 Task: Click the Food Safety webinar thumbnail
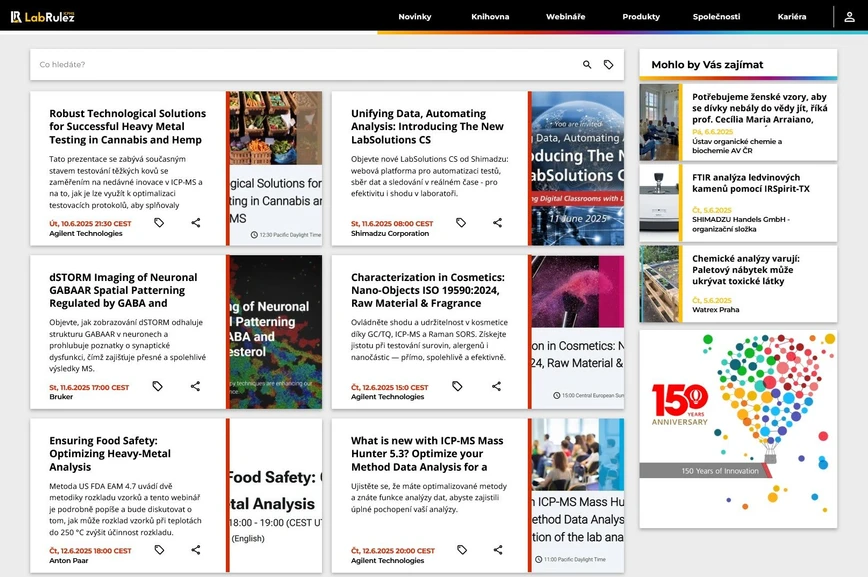click(276, 496)
